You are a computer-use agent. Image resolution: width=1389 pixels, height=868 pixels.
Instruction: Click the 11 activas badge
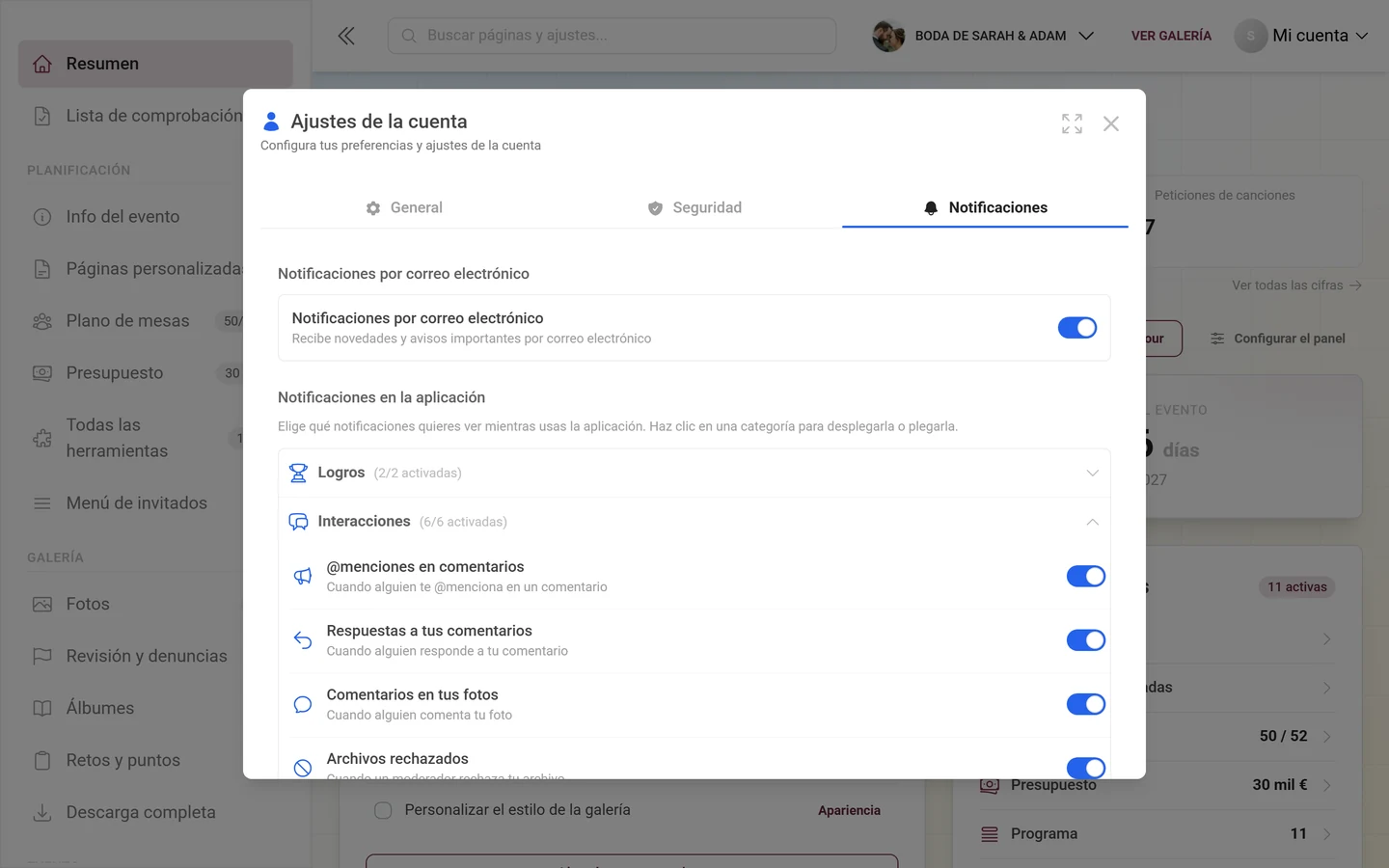1297,587
